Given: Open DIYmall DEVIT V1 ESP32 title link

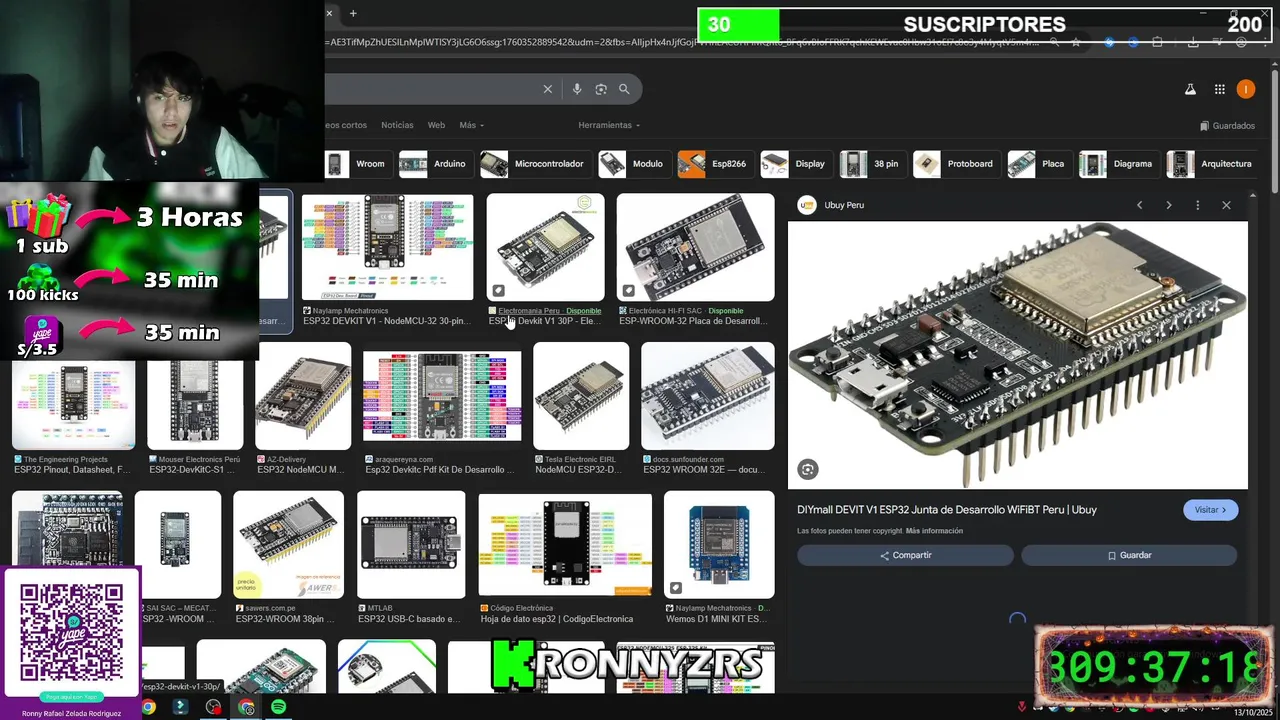Looking at the screenshot, I should tap(947, 510).
